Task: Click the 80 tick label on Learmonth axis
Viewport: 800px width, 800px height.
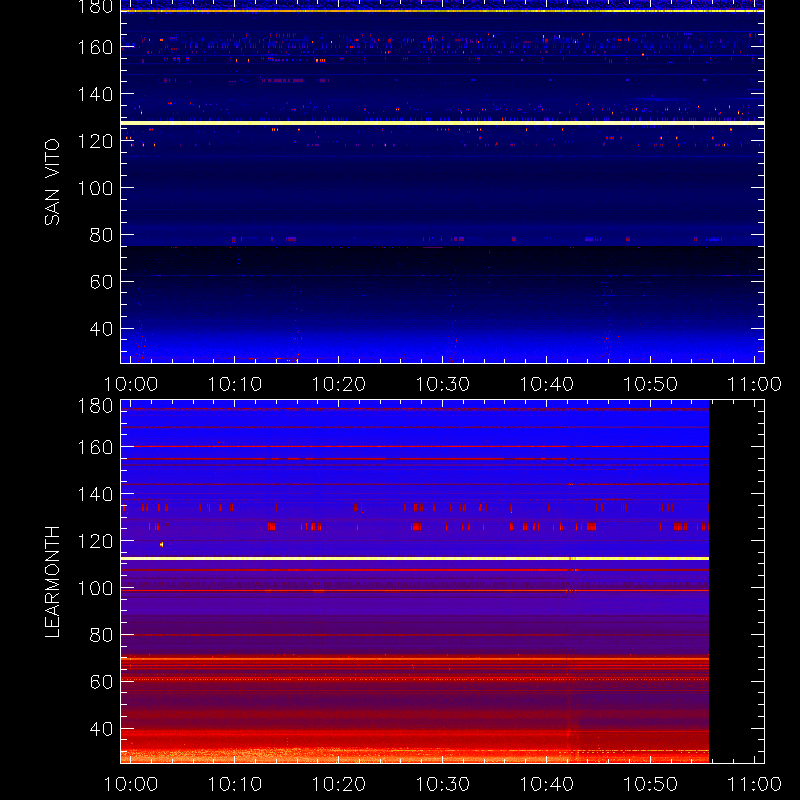Action: point(101,635)
